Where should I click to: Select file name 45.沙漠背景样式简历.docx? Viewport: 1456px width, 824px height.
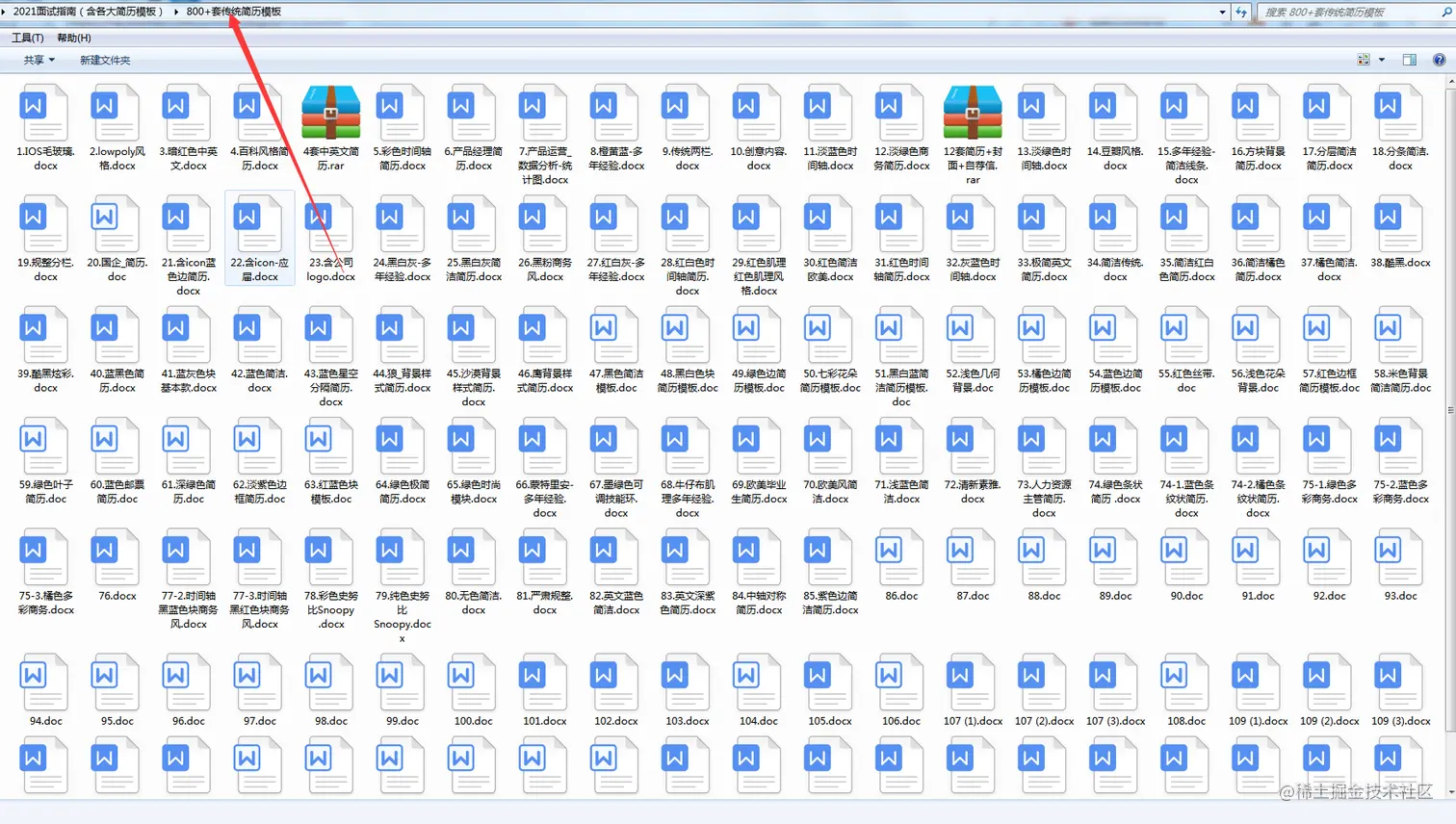[x=474, y=388]
